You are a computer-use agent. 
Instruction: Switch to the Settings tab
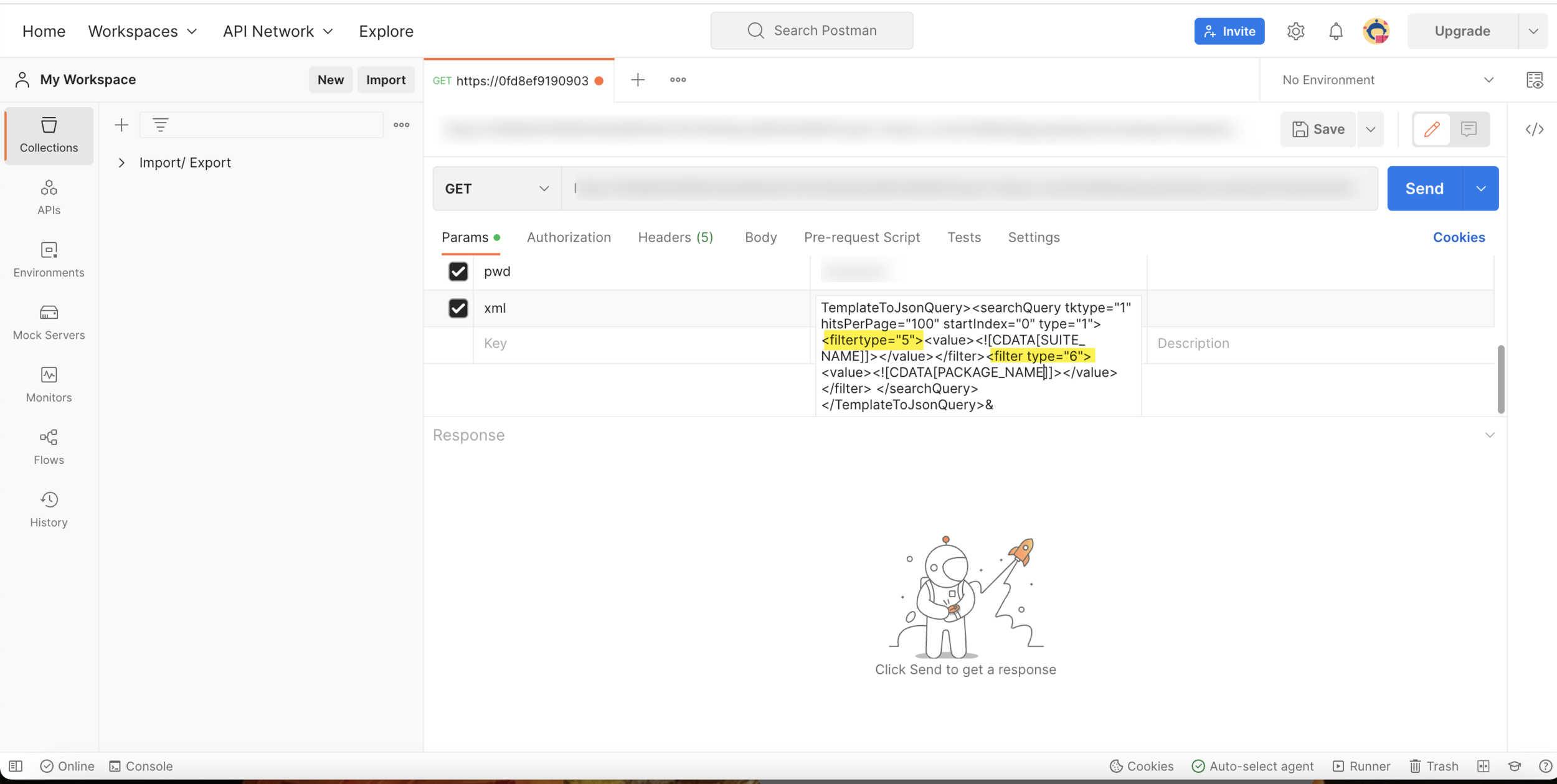[x=1033, y=237]
